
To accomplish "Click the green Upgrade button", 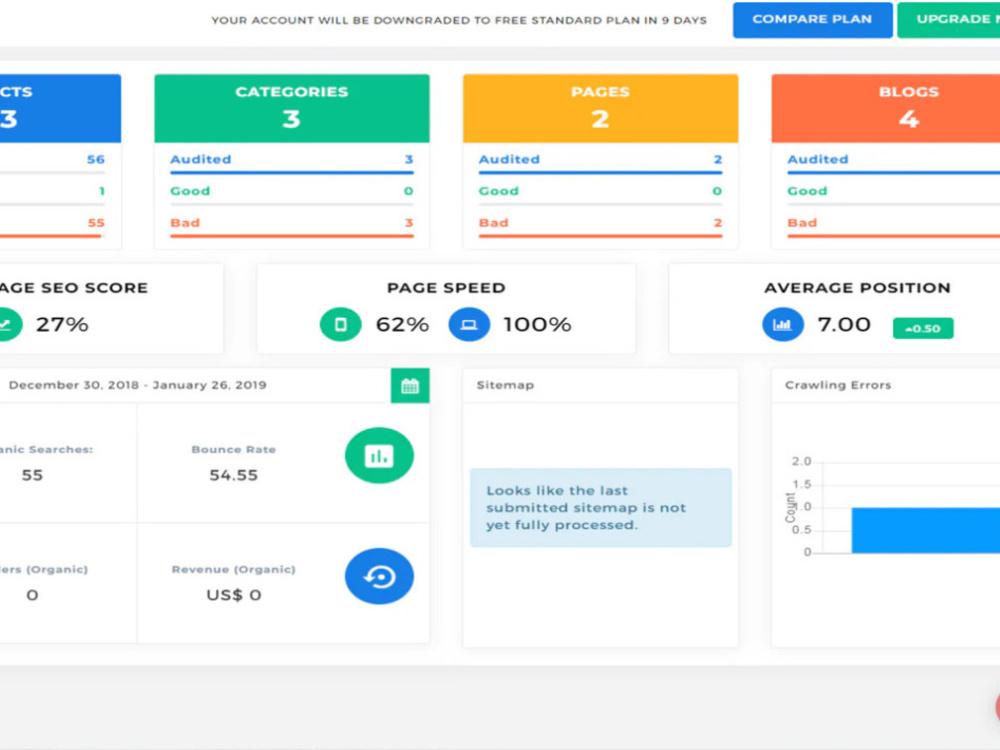I will (x=949, y=20).
